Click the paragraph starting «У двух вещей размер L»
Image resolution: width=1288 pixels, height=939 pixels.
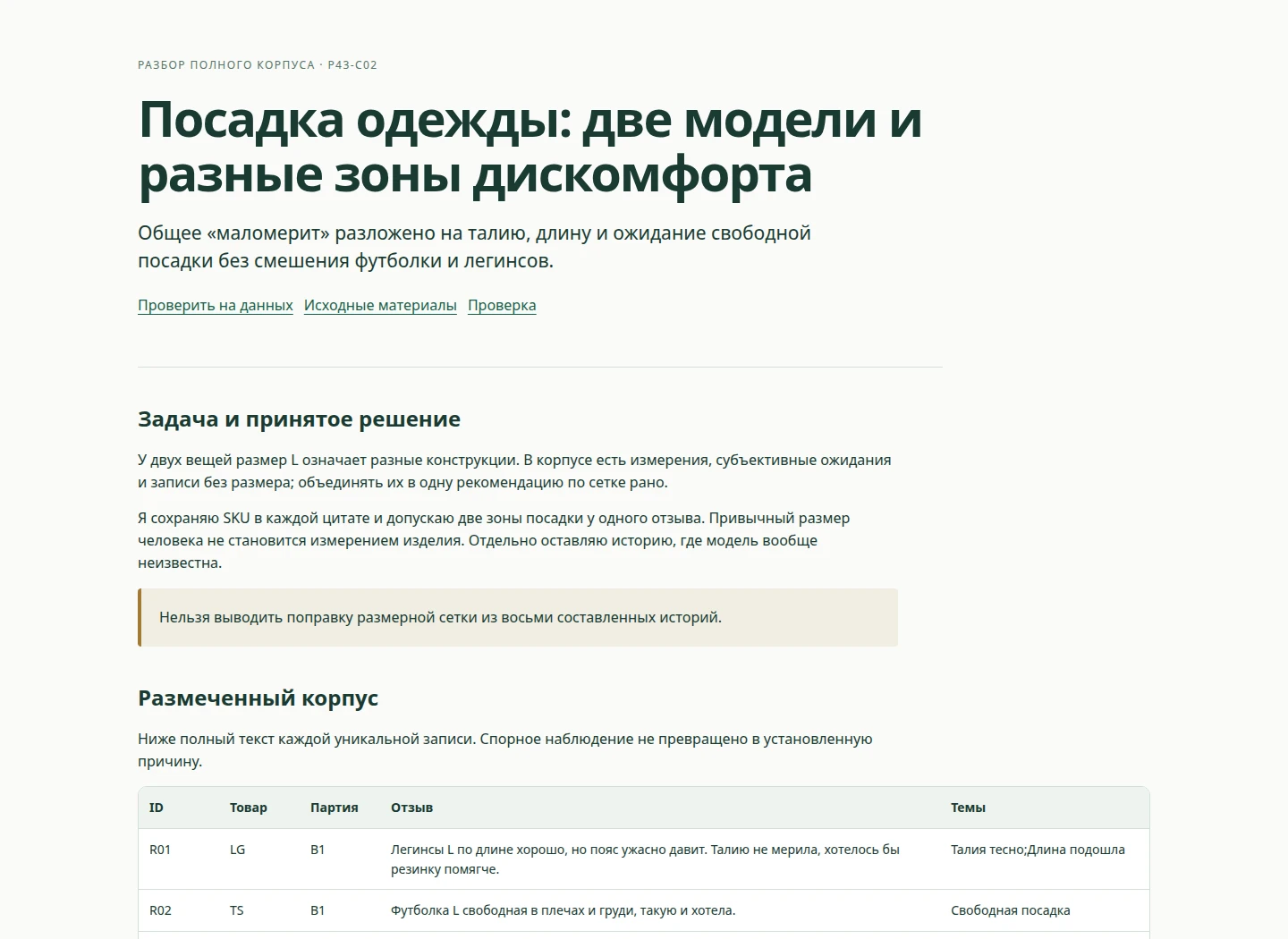click(514, 471)
